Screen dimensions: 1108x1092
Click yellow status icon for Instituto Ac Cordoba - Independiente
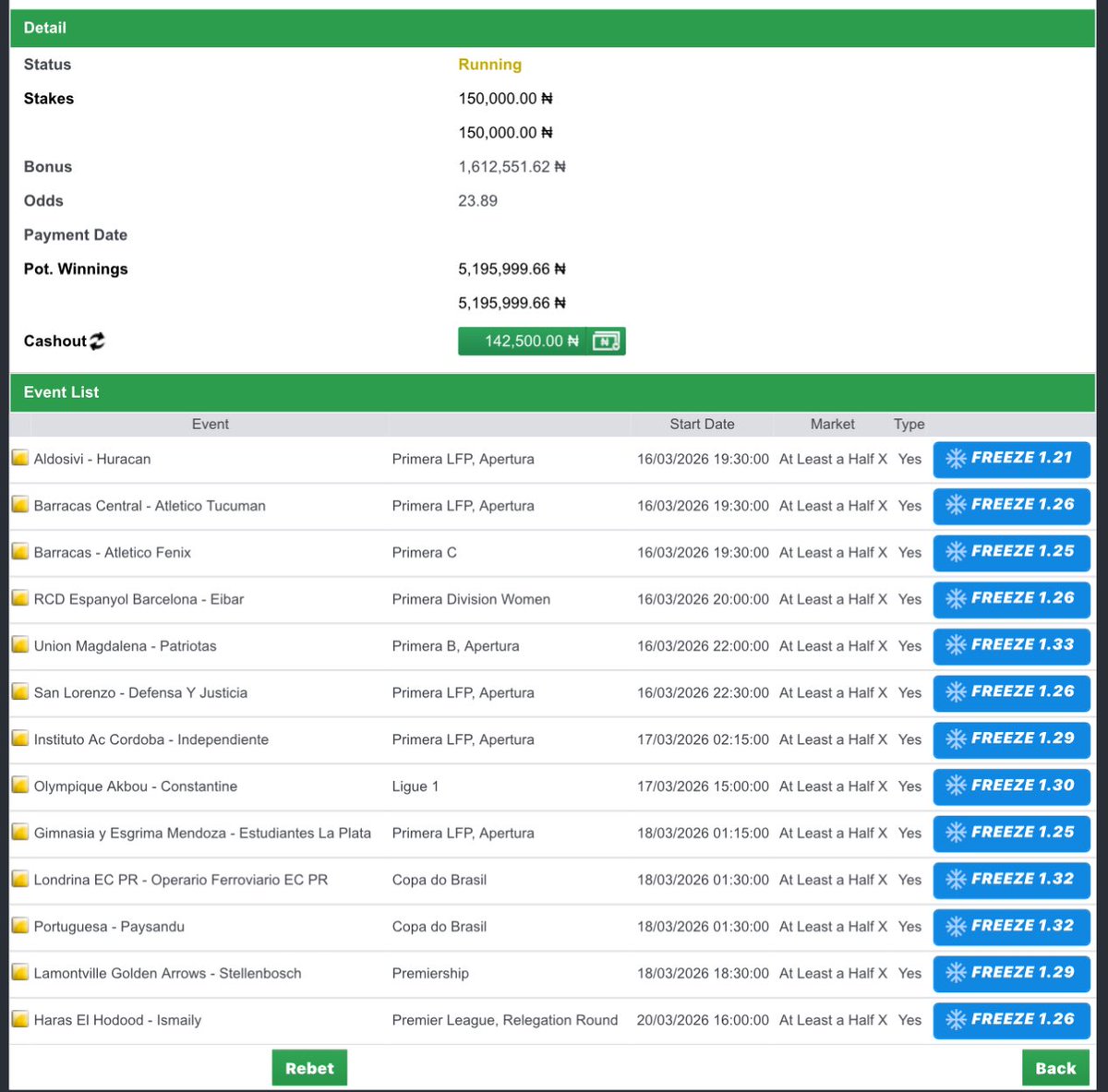[20, 738]
